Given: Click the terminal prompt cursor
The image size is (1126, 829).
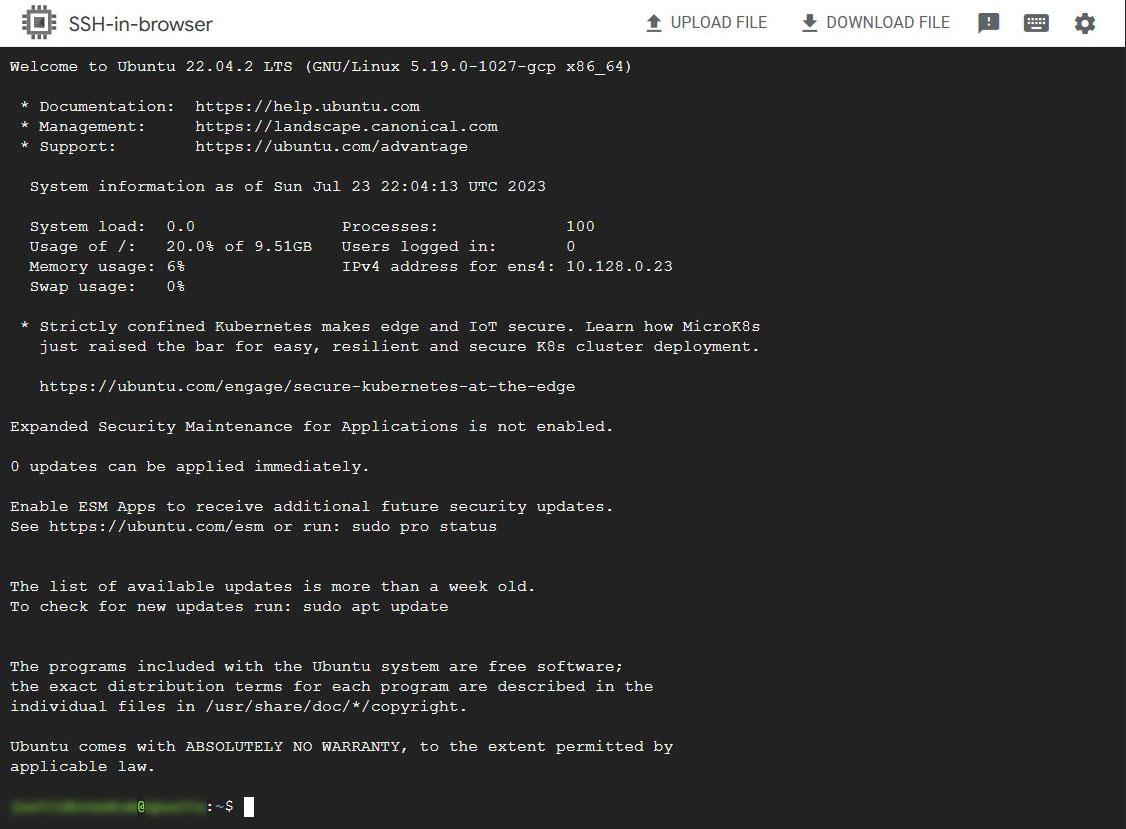Looking at the screenshot, I should point(248,807).
